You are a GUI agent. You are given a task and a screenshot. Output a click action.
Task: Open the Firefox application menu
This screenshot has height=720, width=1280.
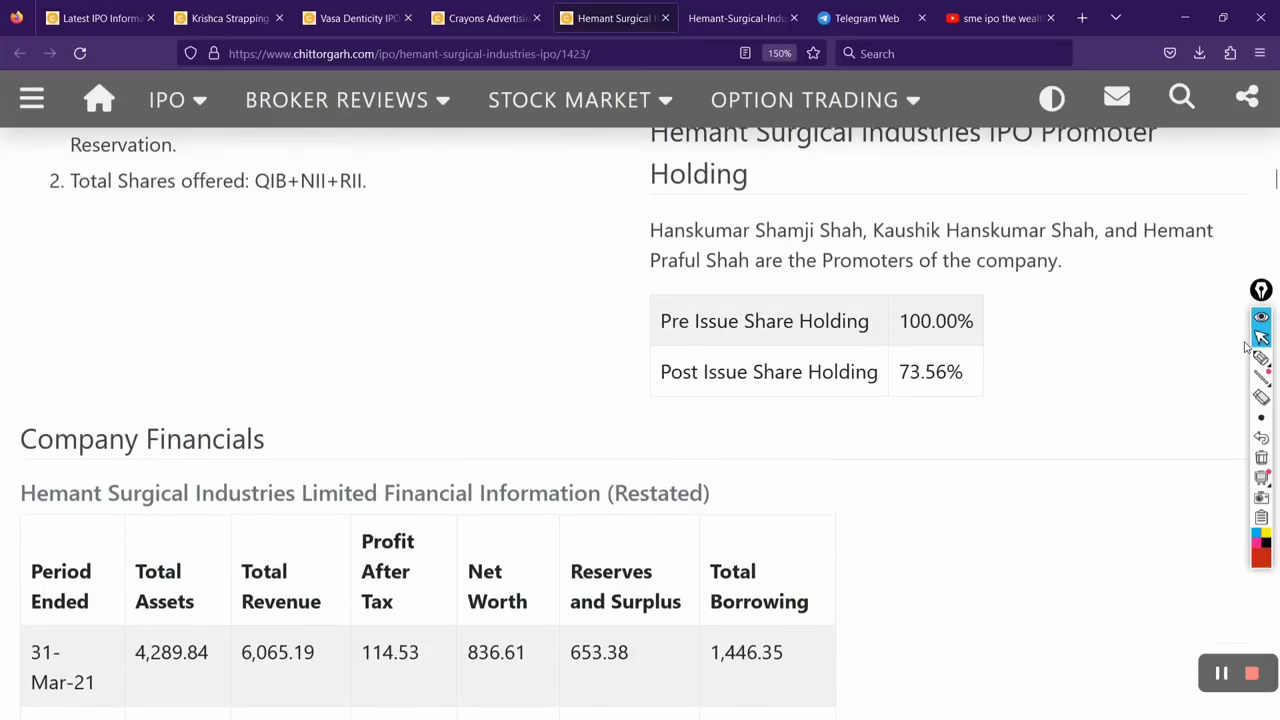point(1260,53)
